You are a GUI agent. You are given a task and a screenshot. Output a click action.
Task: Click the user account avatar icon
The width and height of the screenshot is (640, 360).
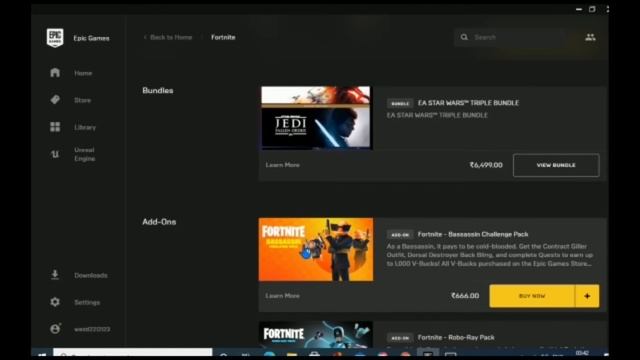pyautogui.click(x=55, y=329)
